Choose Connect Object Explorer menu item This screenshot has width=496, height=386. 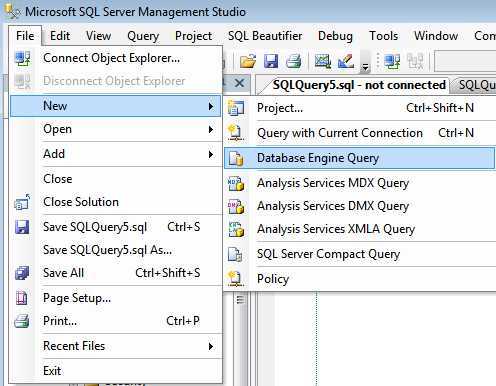click(x=115, y=58)
